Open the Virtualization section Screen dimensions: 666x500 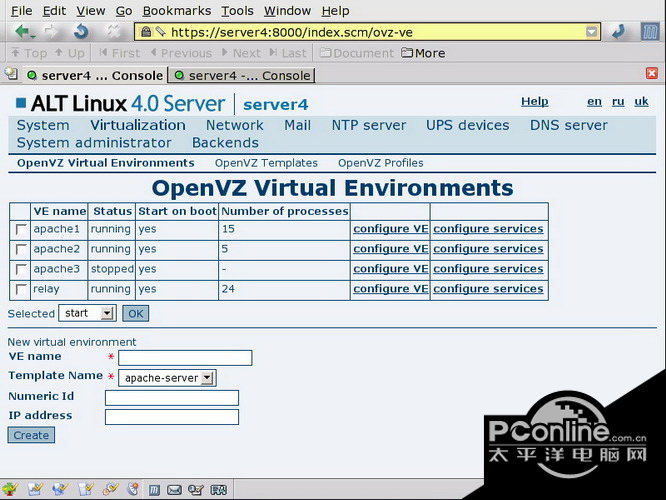coord(138,125)
